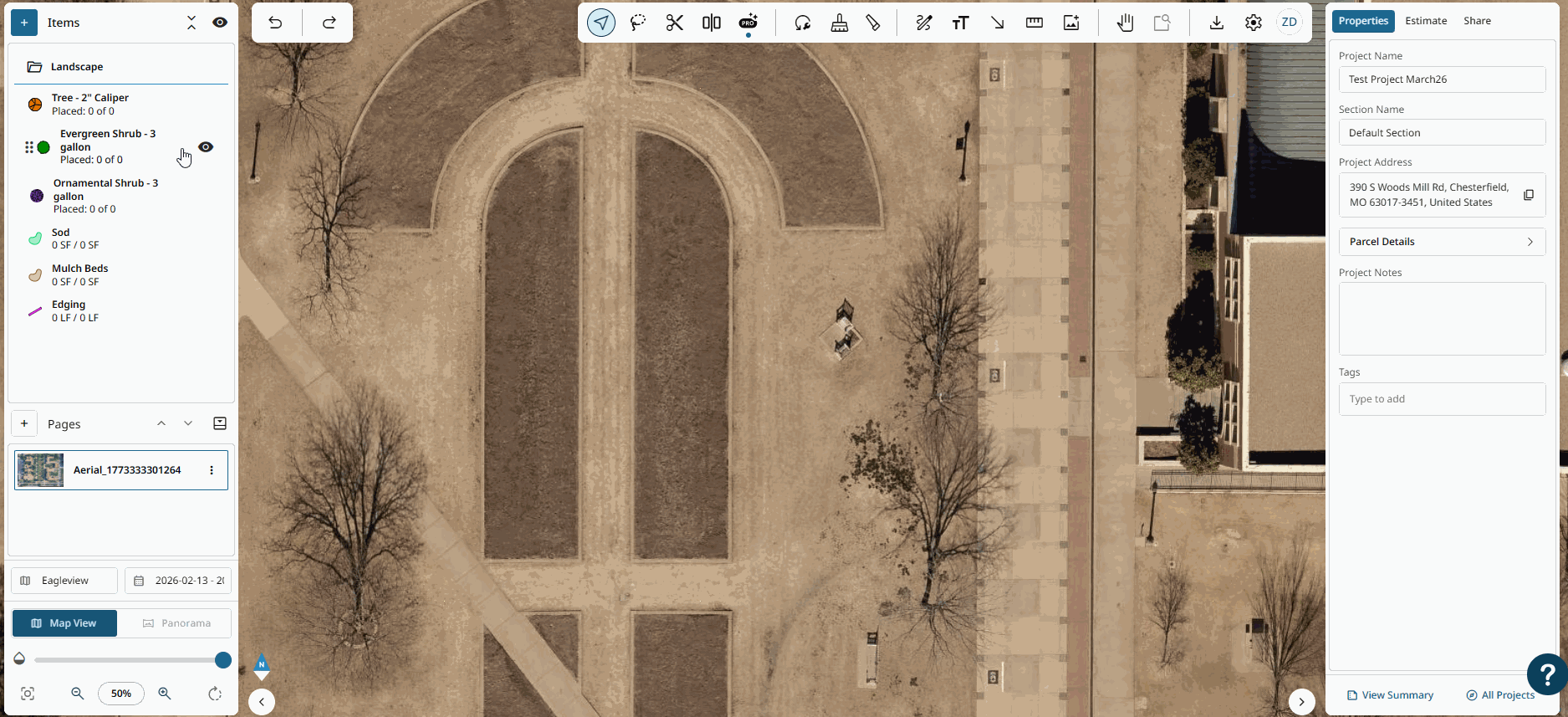Open the Aerial page options menu
This screenshot has width=1568, height=717.
(212, 470)
